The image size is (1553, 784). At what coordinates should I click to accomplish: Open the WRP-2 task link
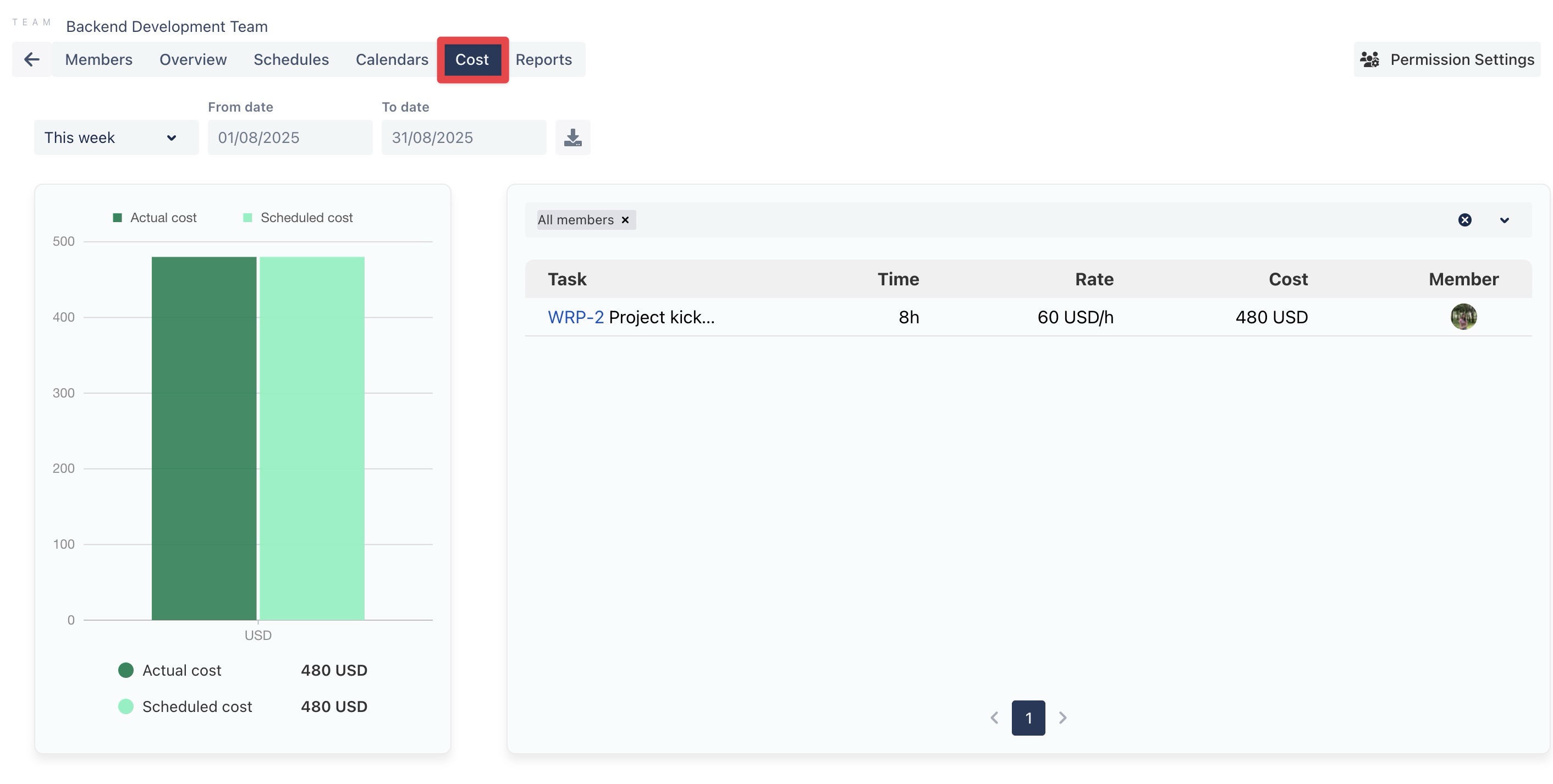point(575,317)
